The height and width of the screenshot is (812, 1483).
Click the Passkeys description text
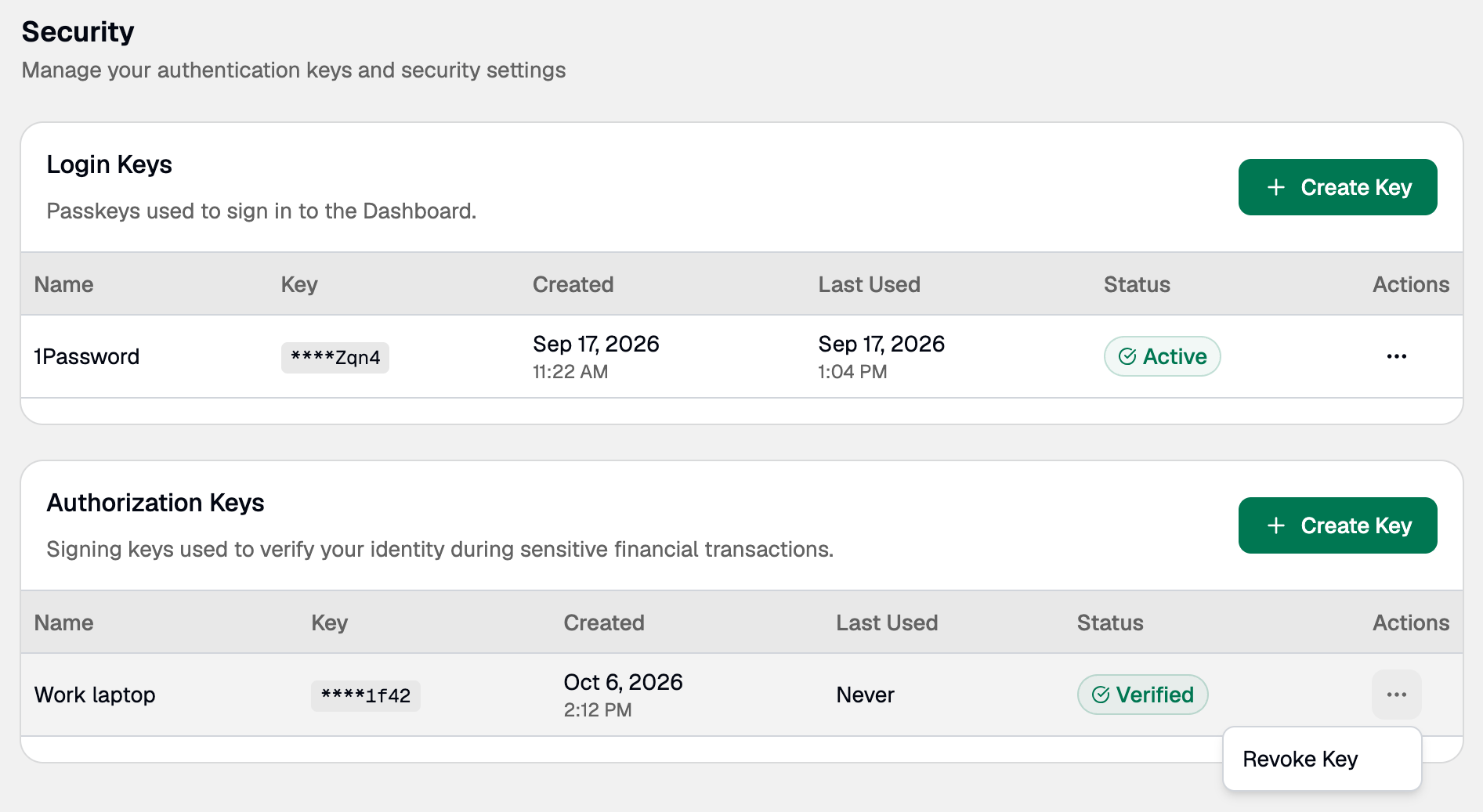pyautogui.click(x=262, y=211)
